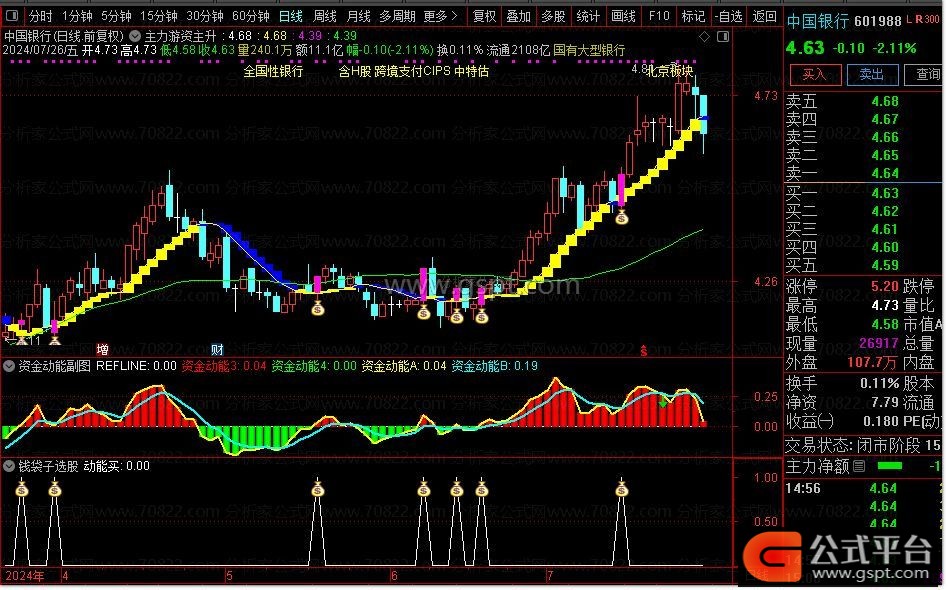Click the month 5 marker on time axis

tap(229, 575)
